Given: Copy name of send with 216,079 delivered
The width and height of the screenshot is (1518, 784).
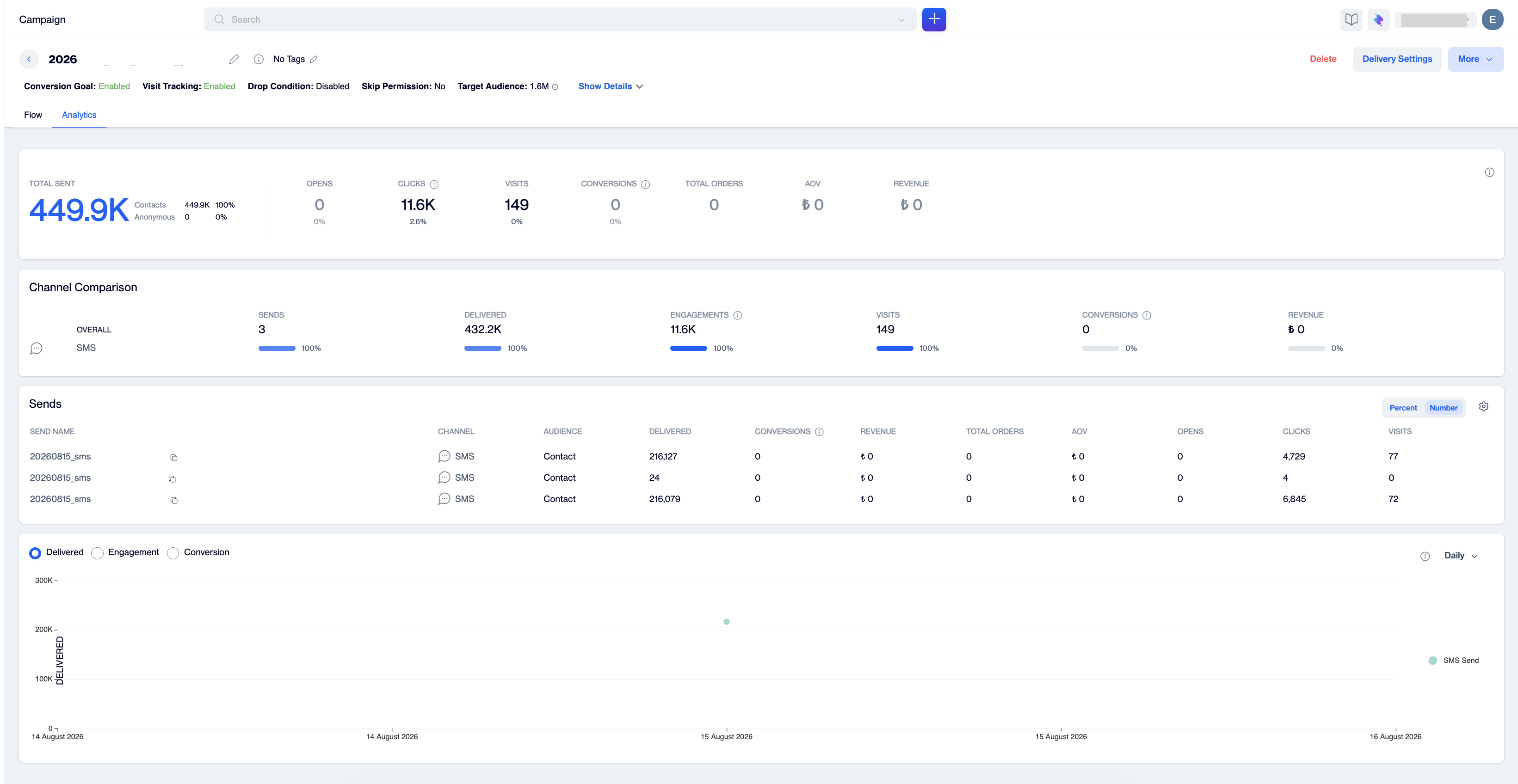Looking at the screenshot, I should (174, 500).
